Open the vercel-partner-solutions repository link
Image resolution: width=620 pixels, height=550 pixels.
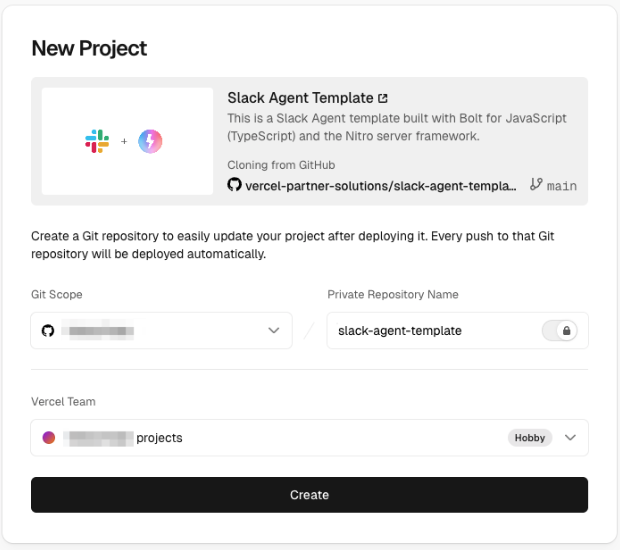(380, 185)
